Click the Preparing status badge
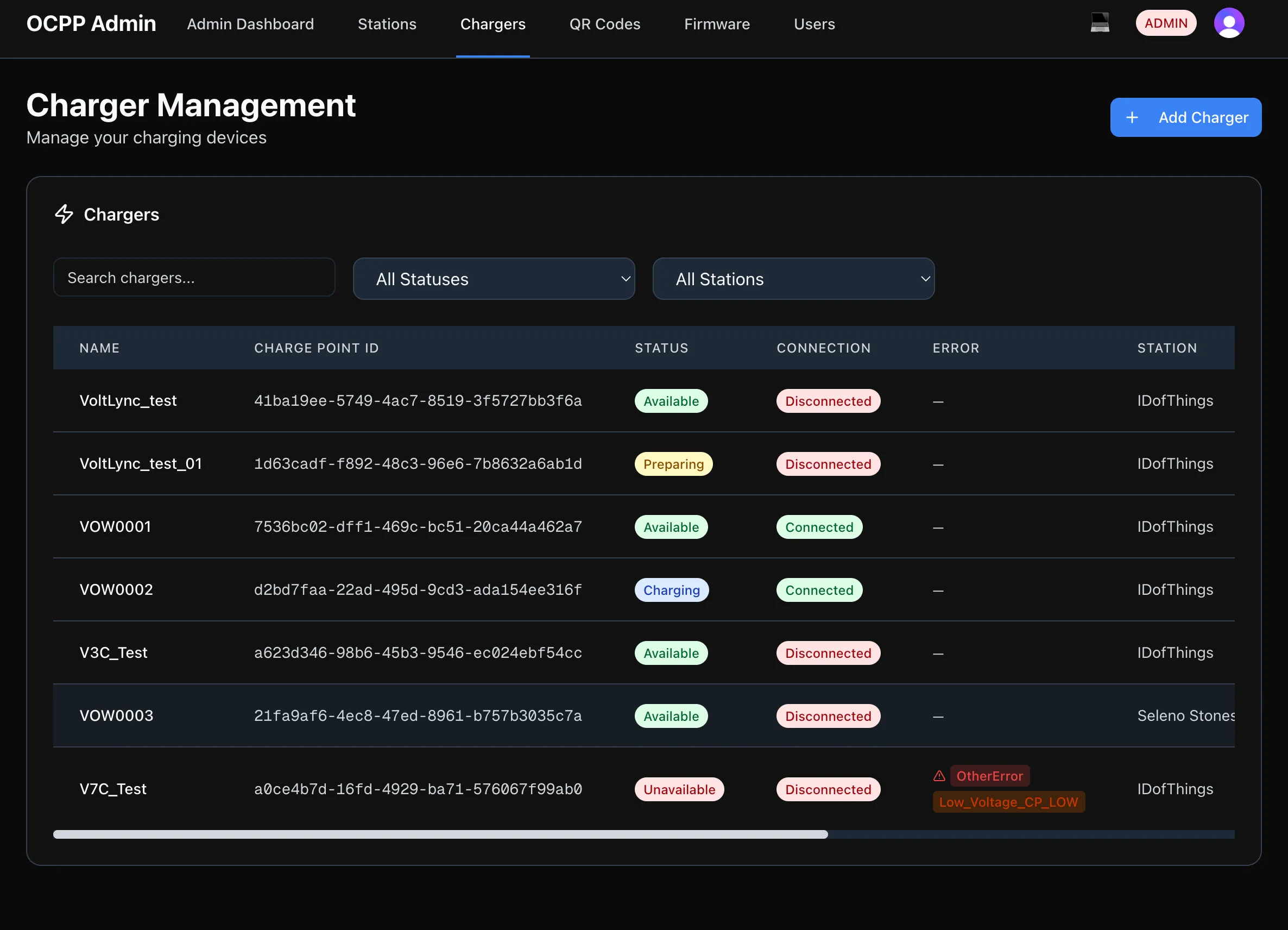 [673, 464]
